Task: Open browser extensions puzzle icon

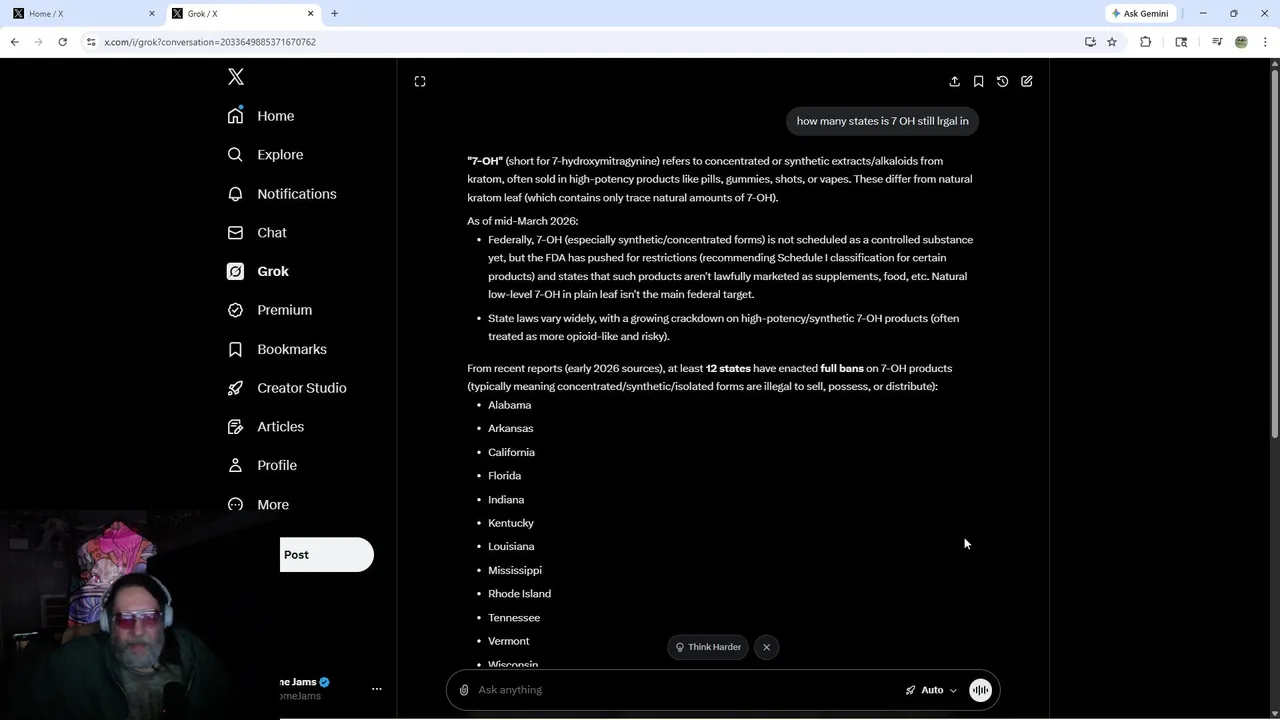Action: (1146, 42)
